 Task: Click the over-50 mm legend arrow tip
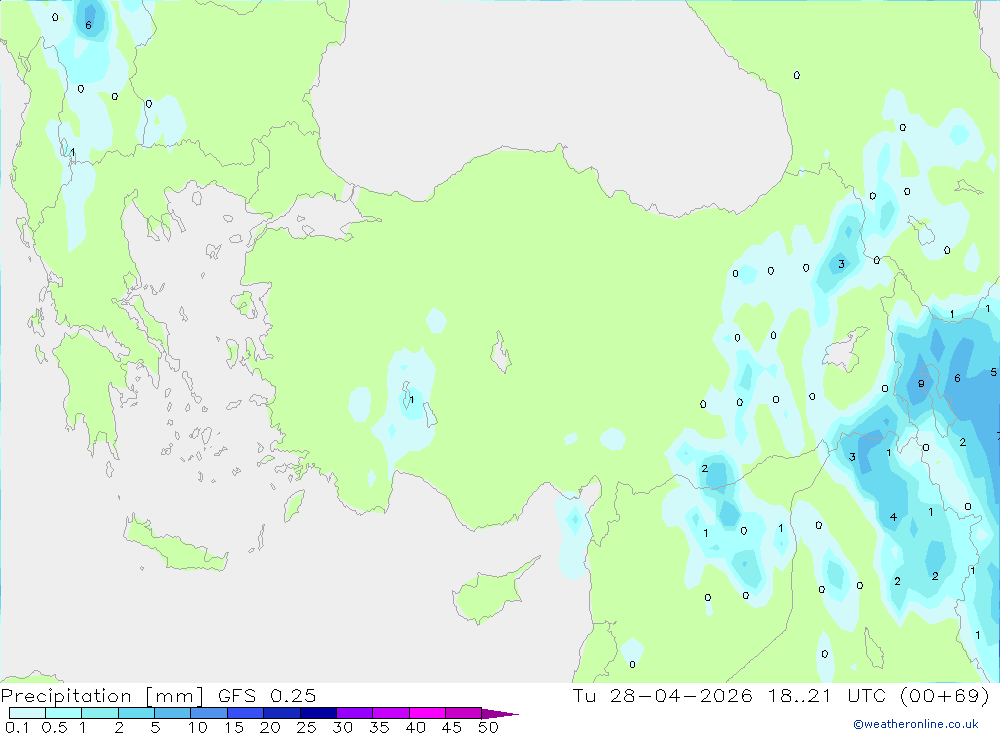click(500, 714)
